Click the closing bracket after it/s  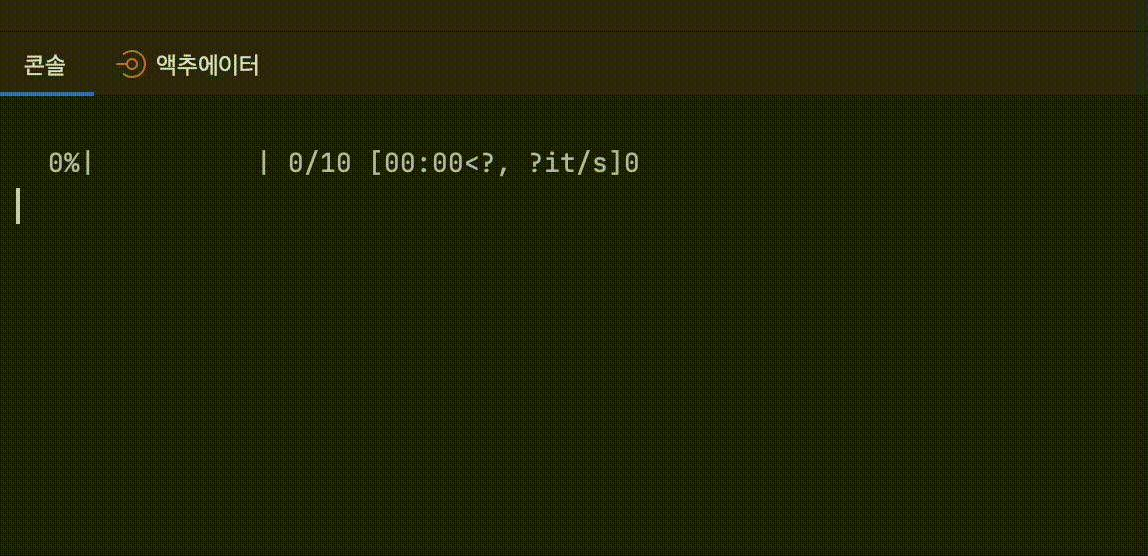pos(615,163)
